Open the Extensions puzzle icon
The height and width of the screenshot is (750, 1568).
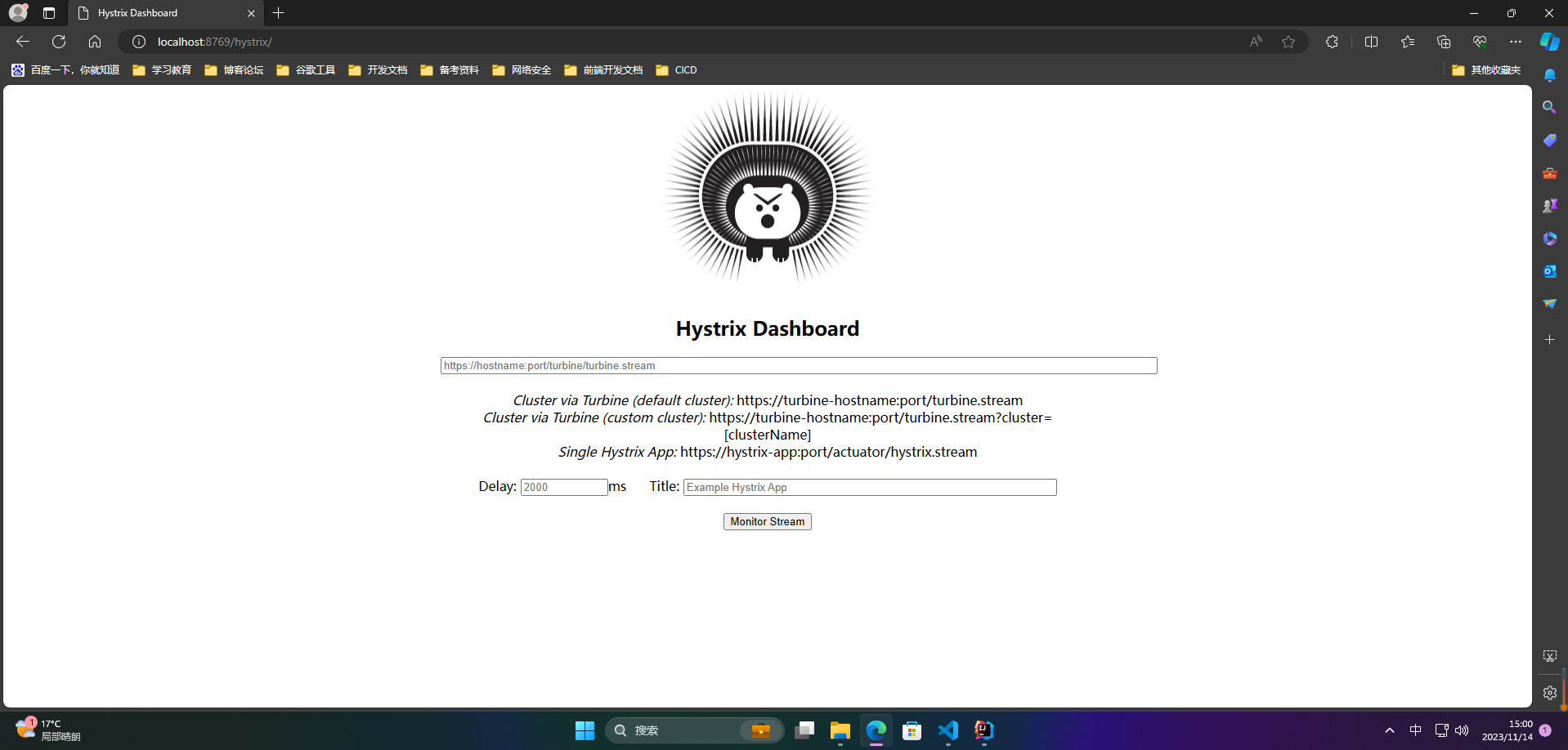pos(1332,42)
